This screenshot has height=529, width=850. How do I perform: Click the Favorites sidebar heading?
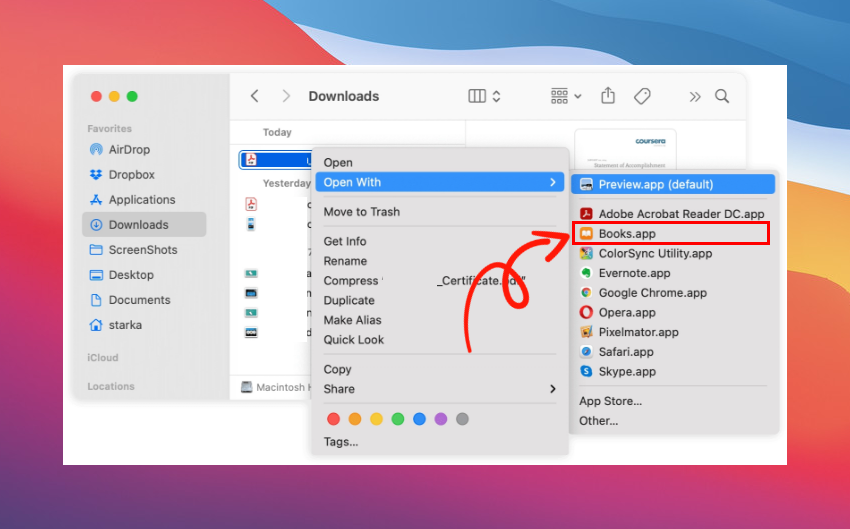[x=110, y=128]
